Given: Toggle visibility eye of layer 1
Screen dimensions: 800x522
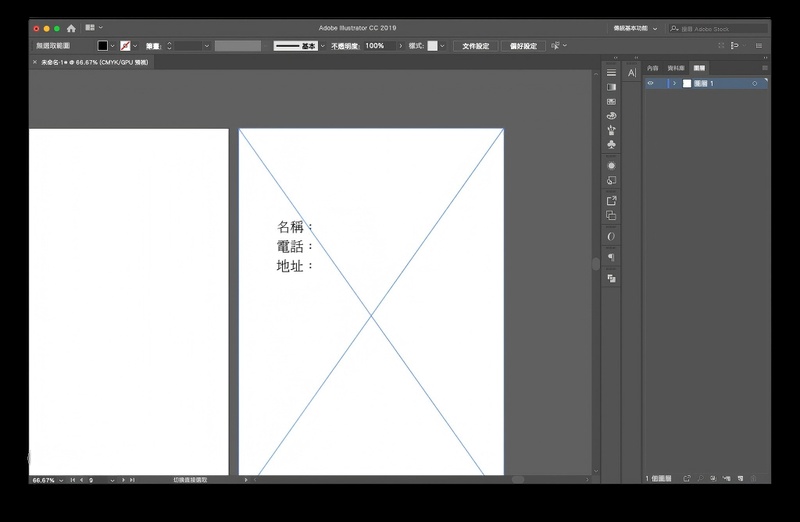Looking at the screenshot, I should (651, 83).
